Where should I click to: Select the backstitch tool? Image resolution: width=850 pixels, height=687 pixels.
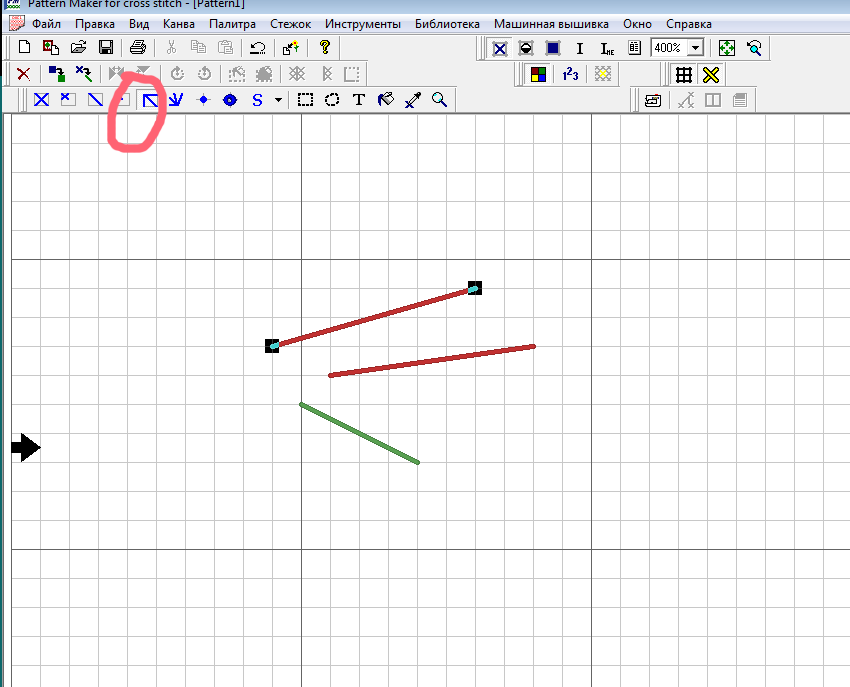coord(150,100)
